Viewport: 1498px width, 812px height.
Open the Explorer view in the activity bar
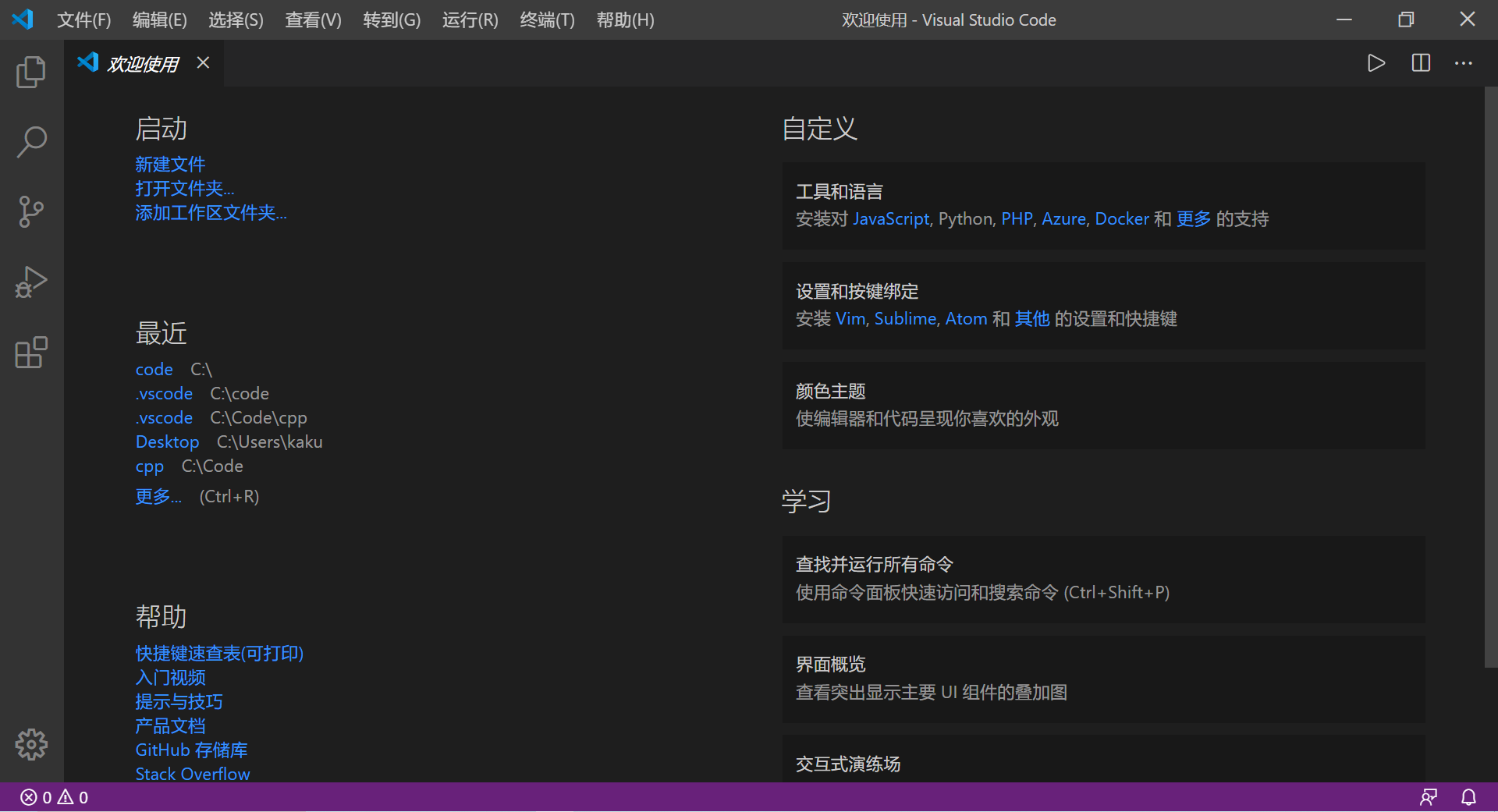pos(30,71)
